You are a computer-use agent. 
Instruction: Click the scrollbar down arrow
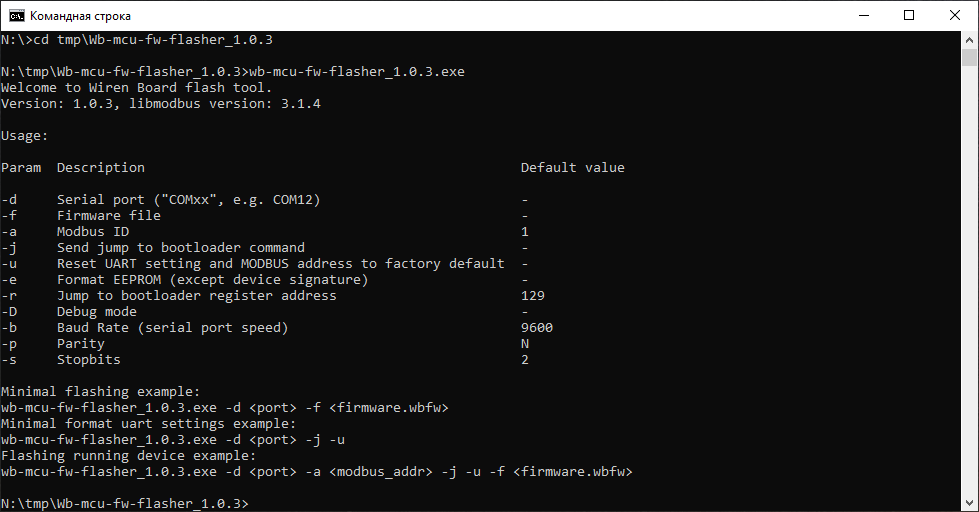pyautogui.click(x=970, y=503)
